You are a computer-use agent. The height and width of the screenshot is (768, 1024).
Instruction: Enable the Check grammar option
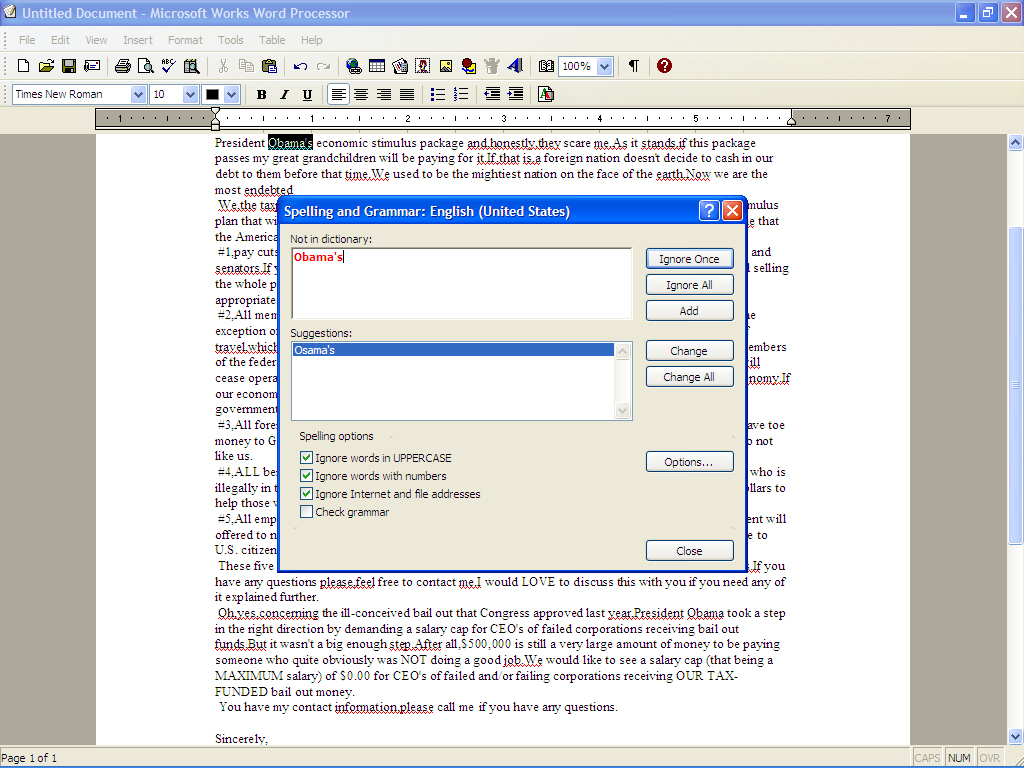(307, 510)
